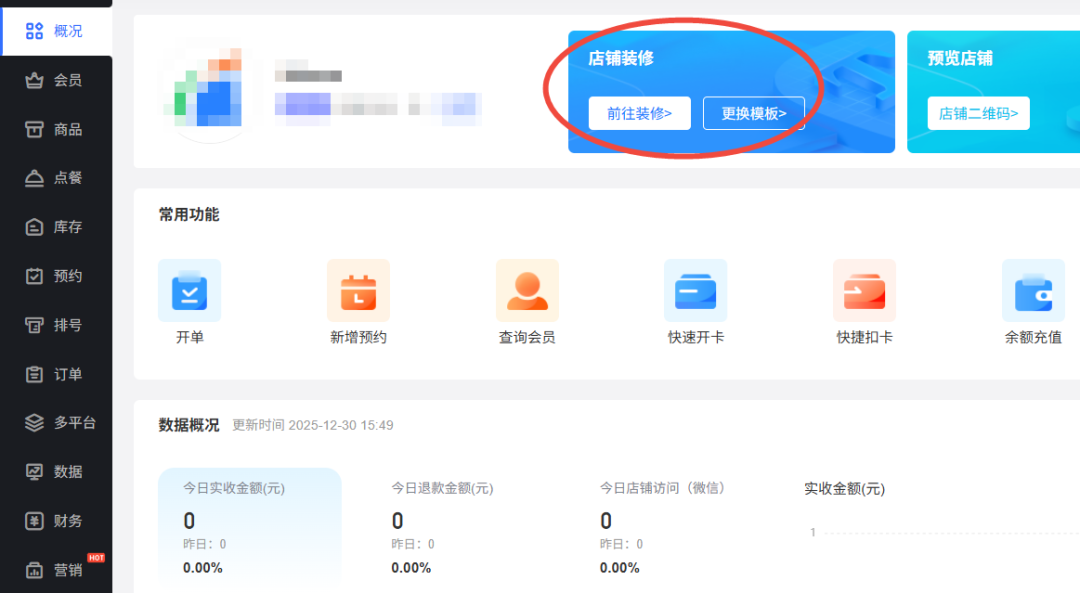
Task: Select the 查询会员 member search icon
Action: click(527, 291)
